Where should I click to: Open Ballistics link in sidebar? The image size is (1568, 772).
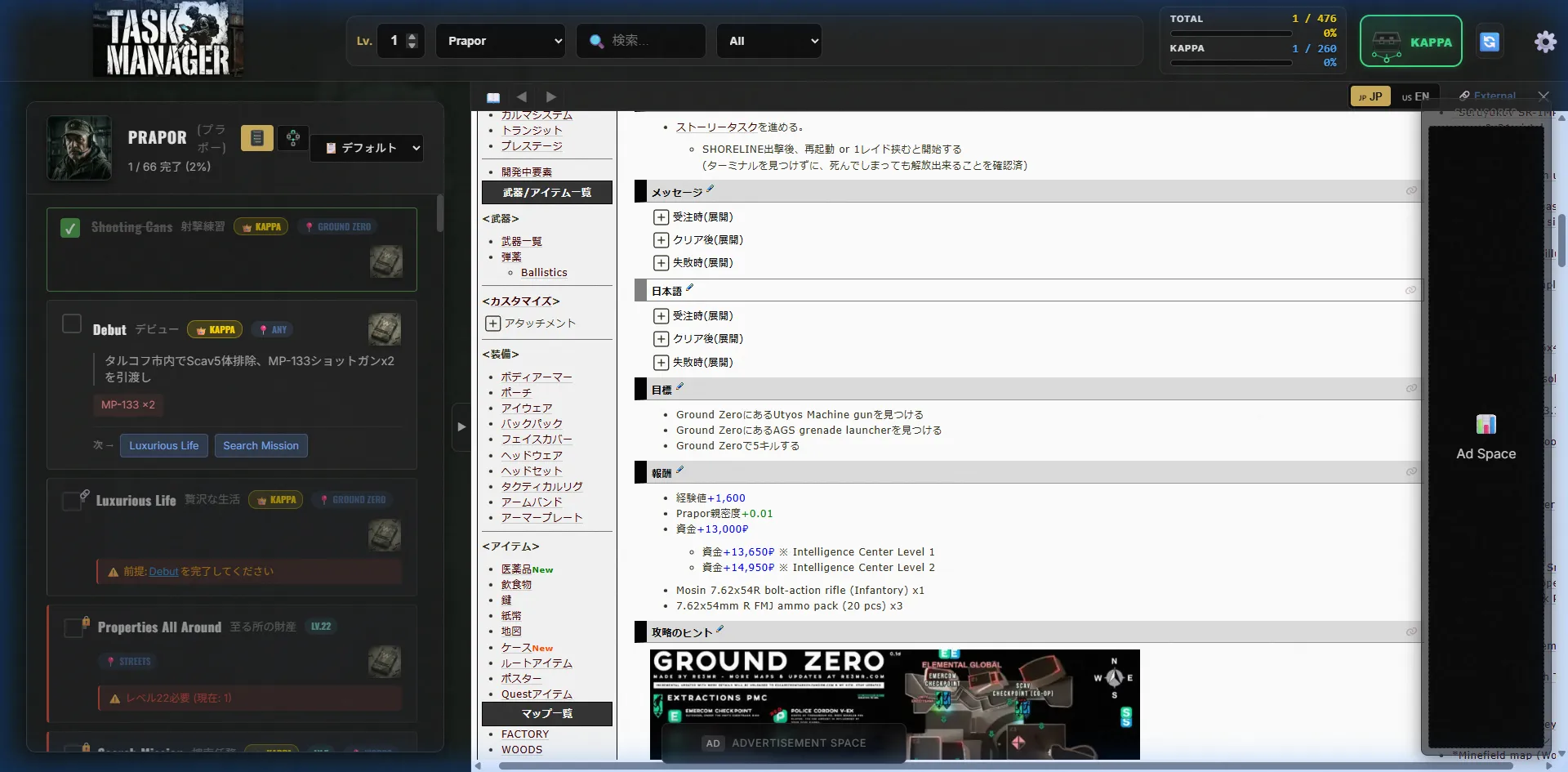(x=544, y=273)
